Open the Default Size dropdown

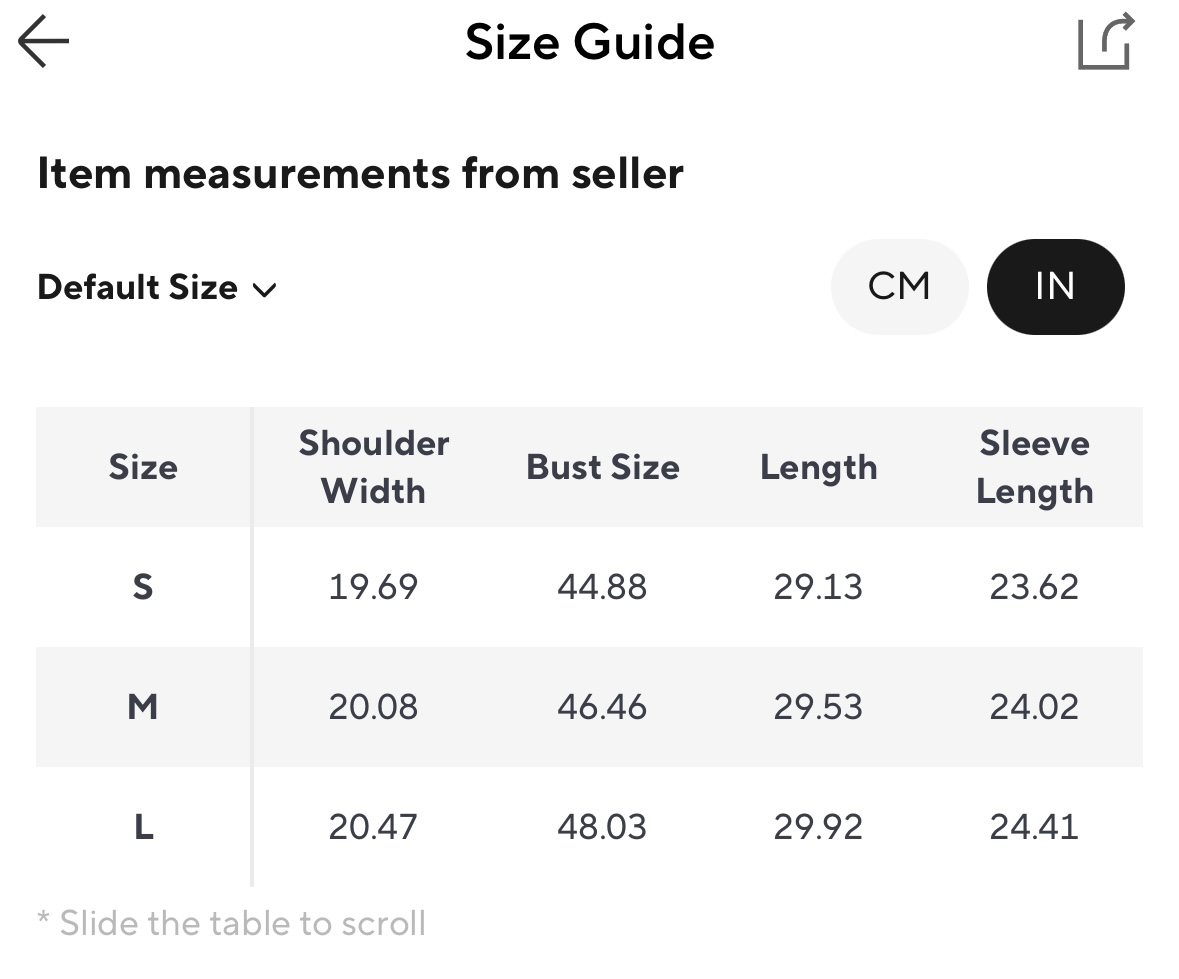(x=138, y=288)
